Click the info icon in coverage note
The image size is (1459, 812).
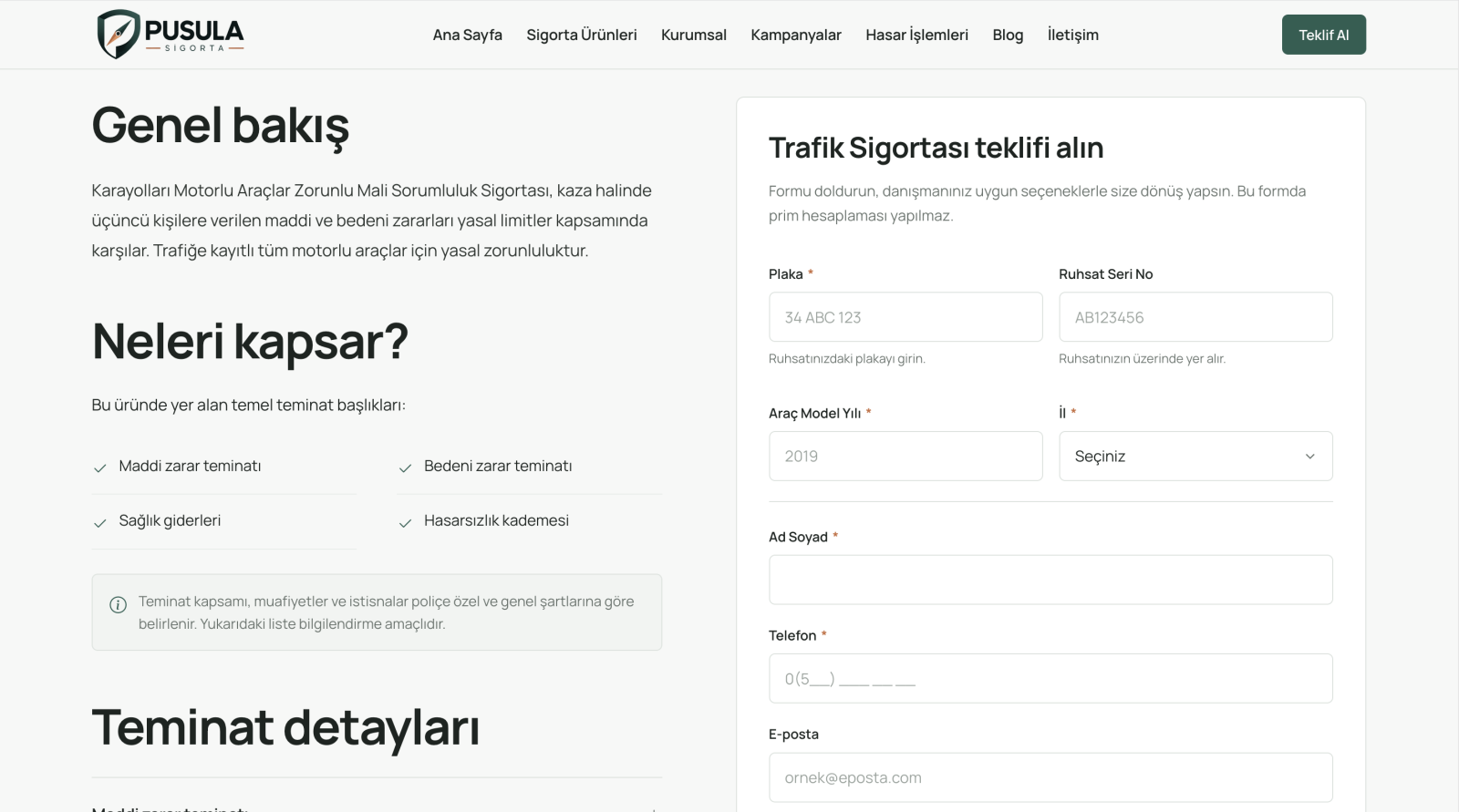click(118, 604)
